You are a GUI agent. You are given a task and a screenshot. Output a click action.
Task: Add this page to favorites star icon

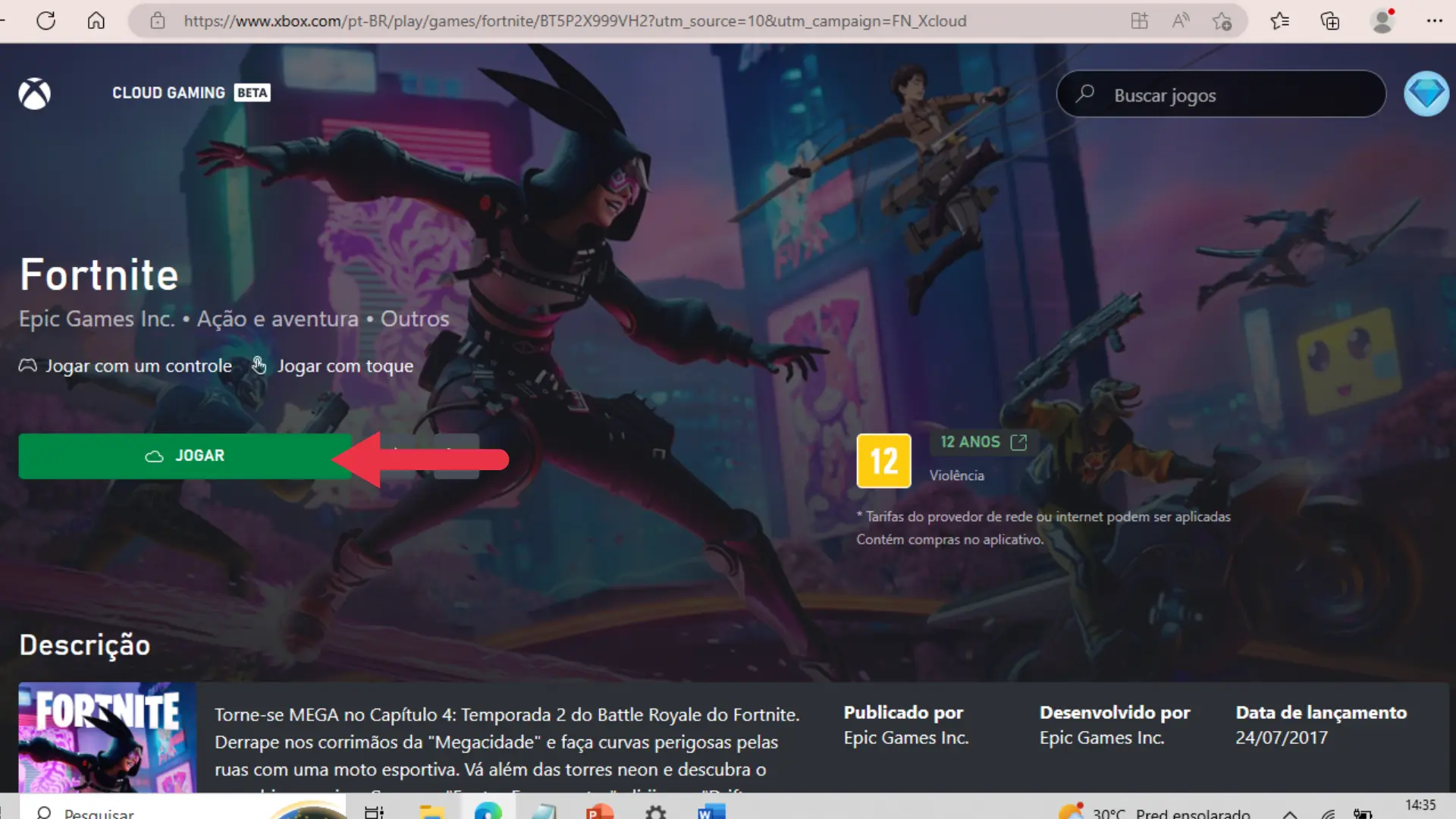click(x=1222, y=20)
